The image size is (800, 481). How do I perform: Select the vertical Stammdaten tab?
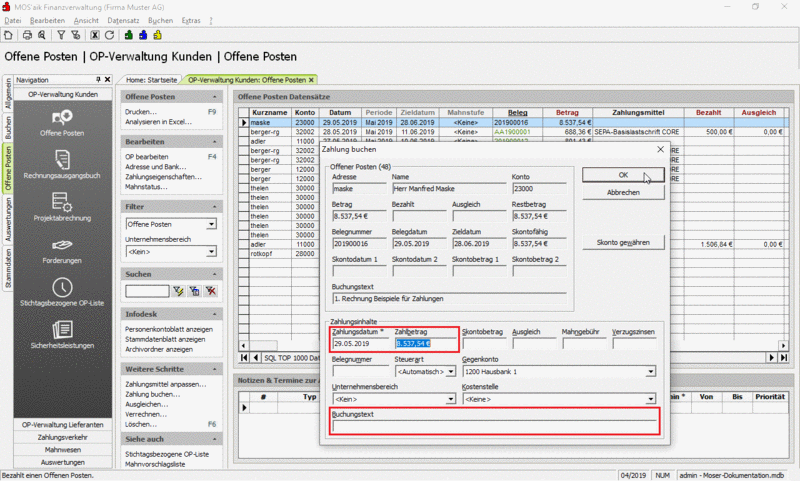pyautogui.click(x=8, y=268)
